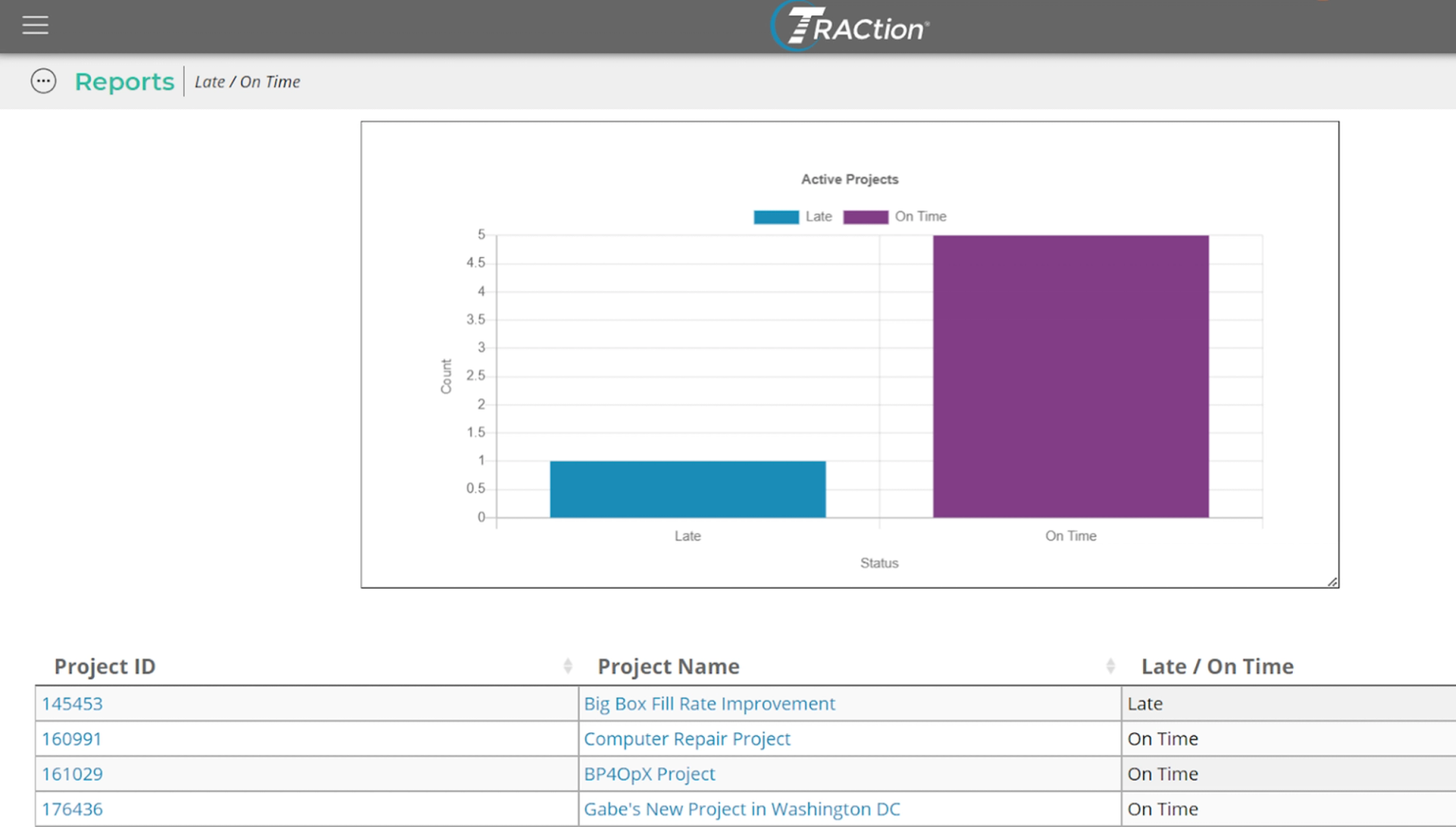Click the purple On Time bar in chart

point(1070,377)
